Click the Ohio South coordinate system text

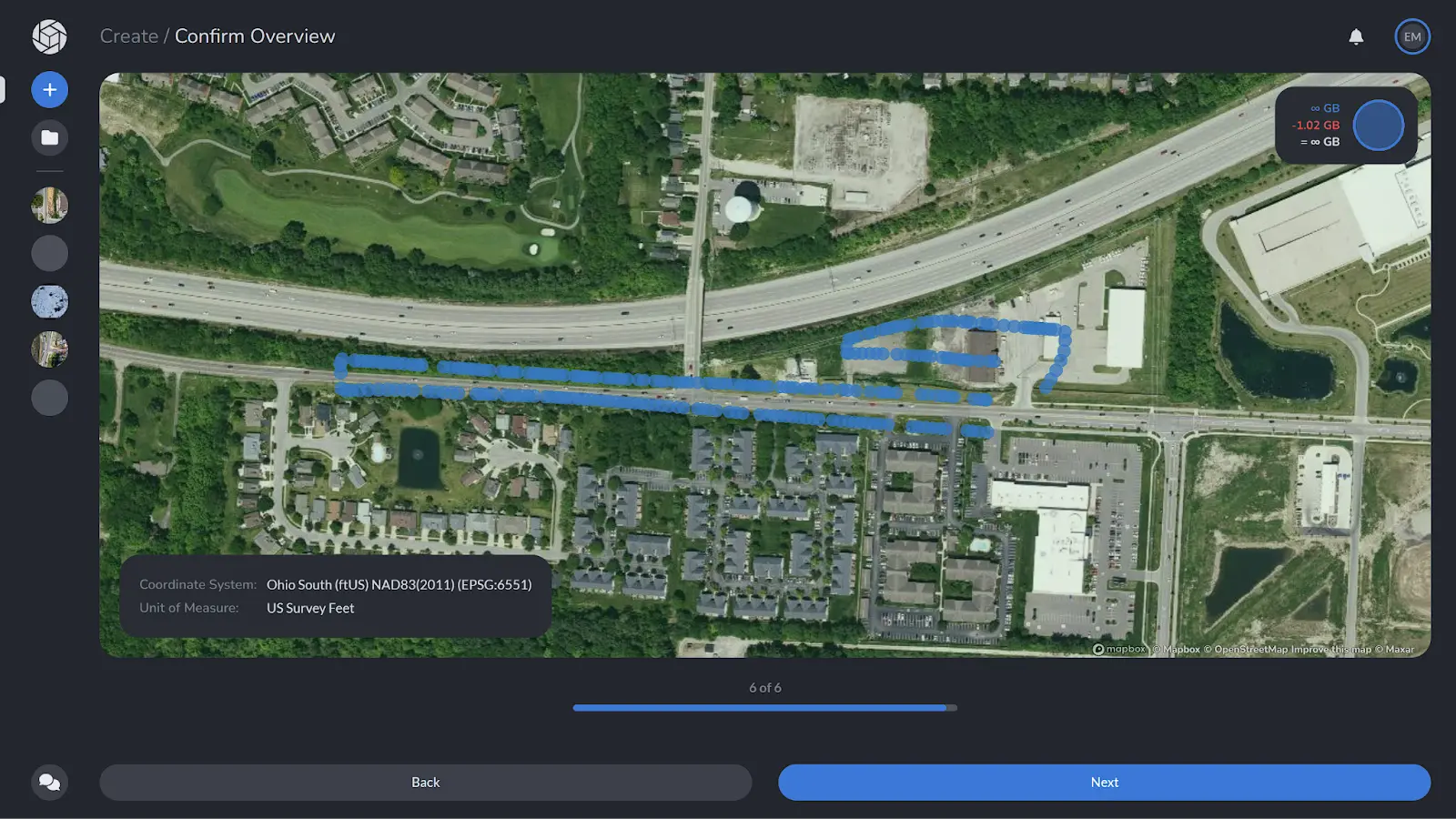pos(399,584)
